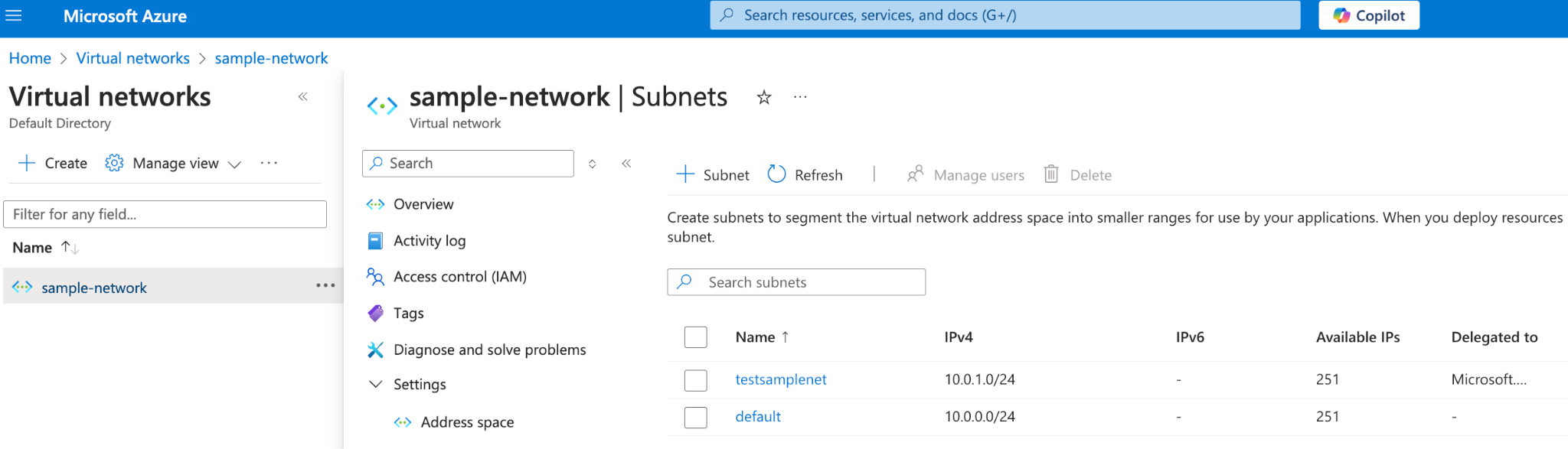Viewport: 1568px width, 449px height.
Task: Collapse the resource menu sidebar
Action: pos(626,164)
